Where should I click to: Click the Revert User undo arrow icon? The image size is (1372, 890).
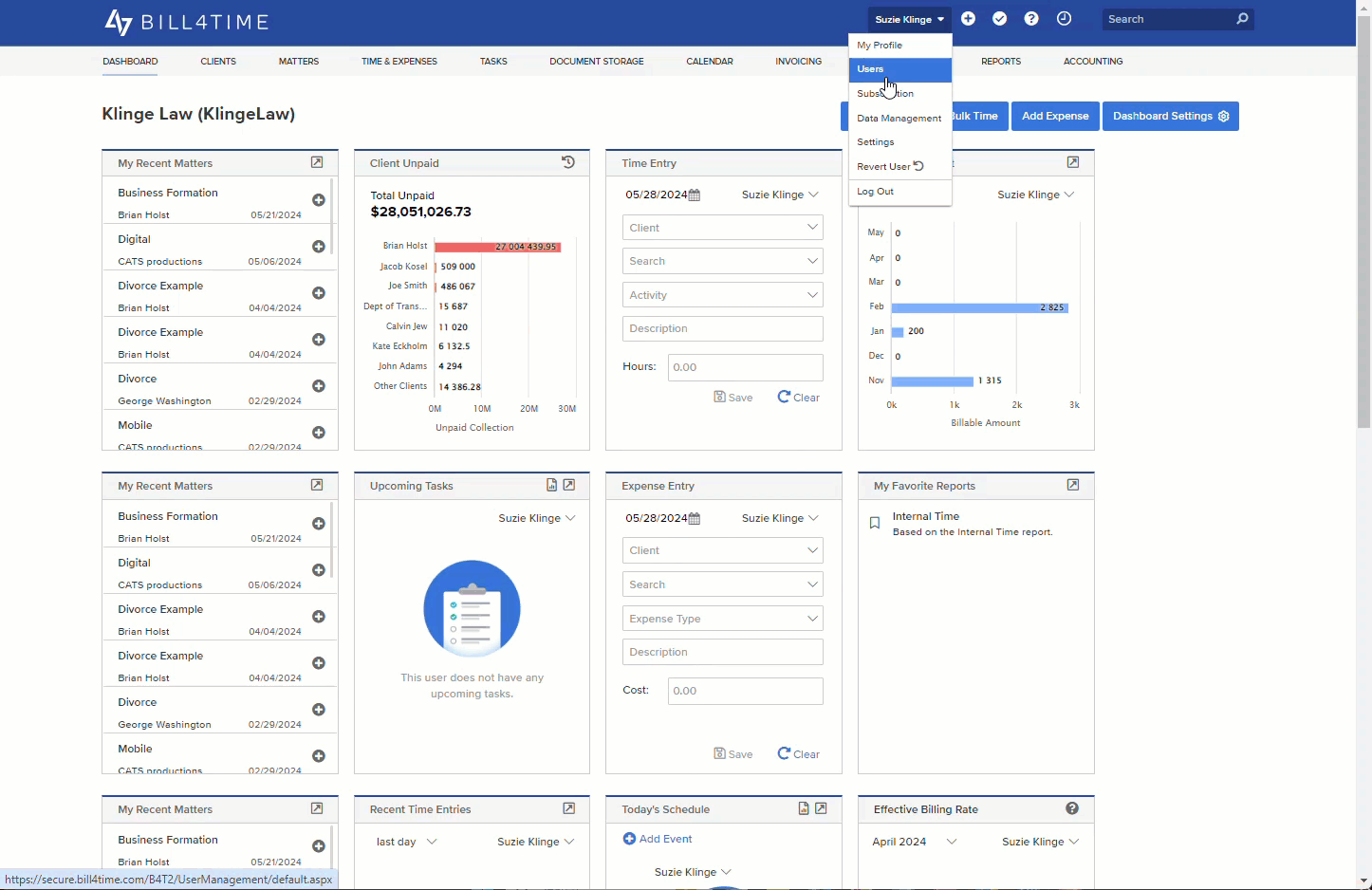(918, 166)
